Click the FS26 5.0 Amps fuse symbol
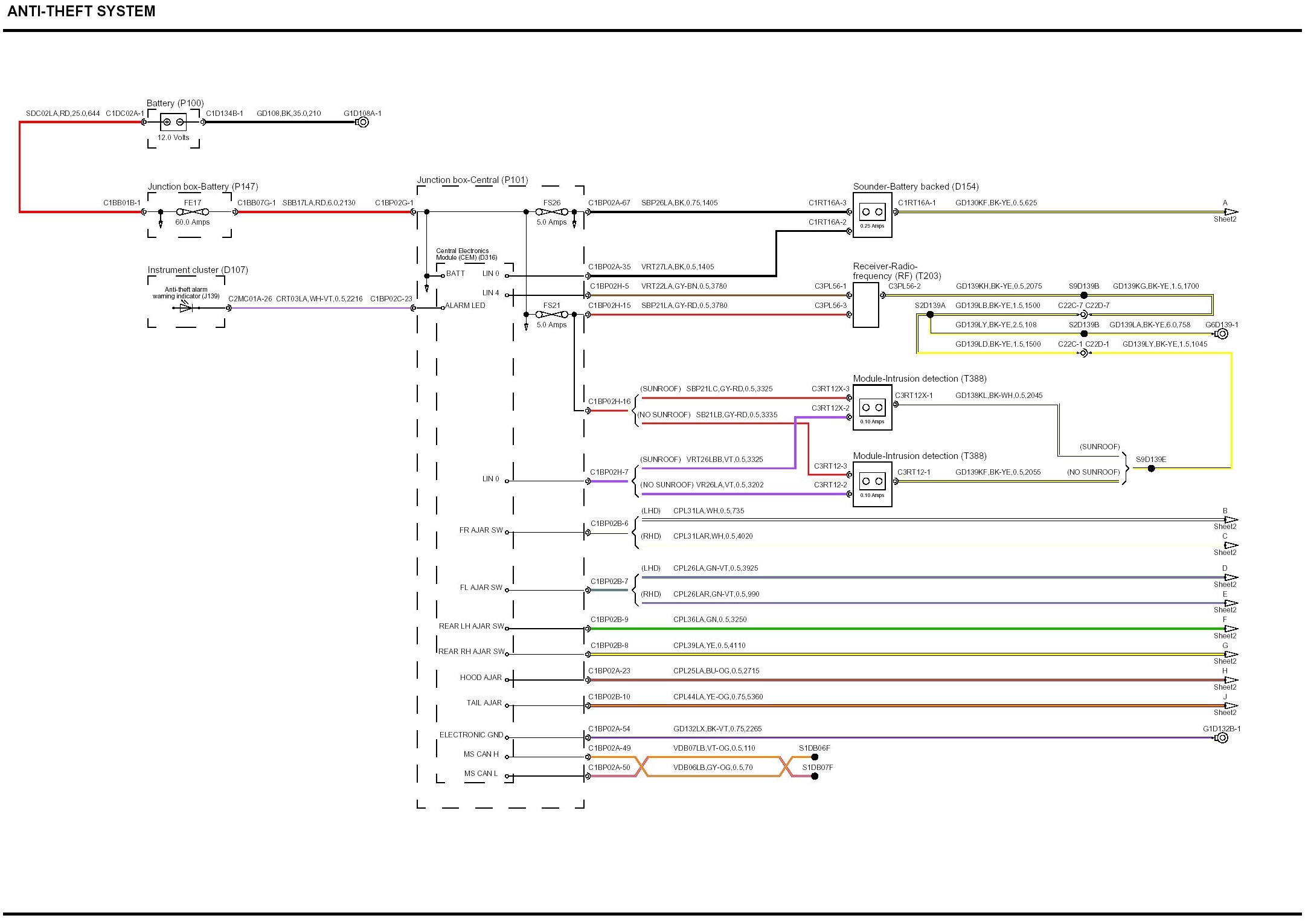 [x=551, y=212]
